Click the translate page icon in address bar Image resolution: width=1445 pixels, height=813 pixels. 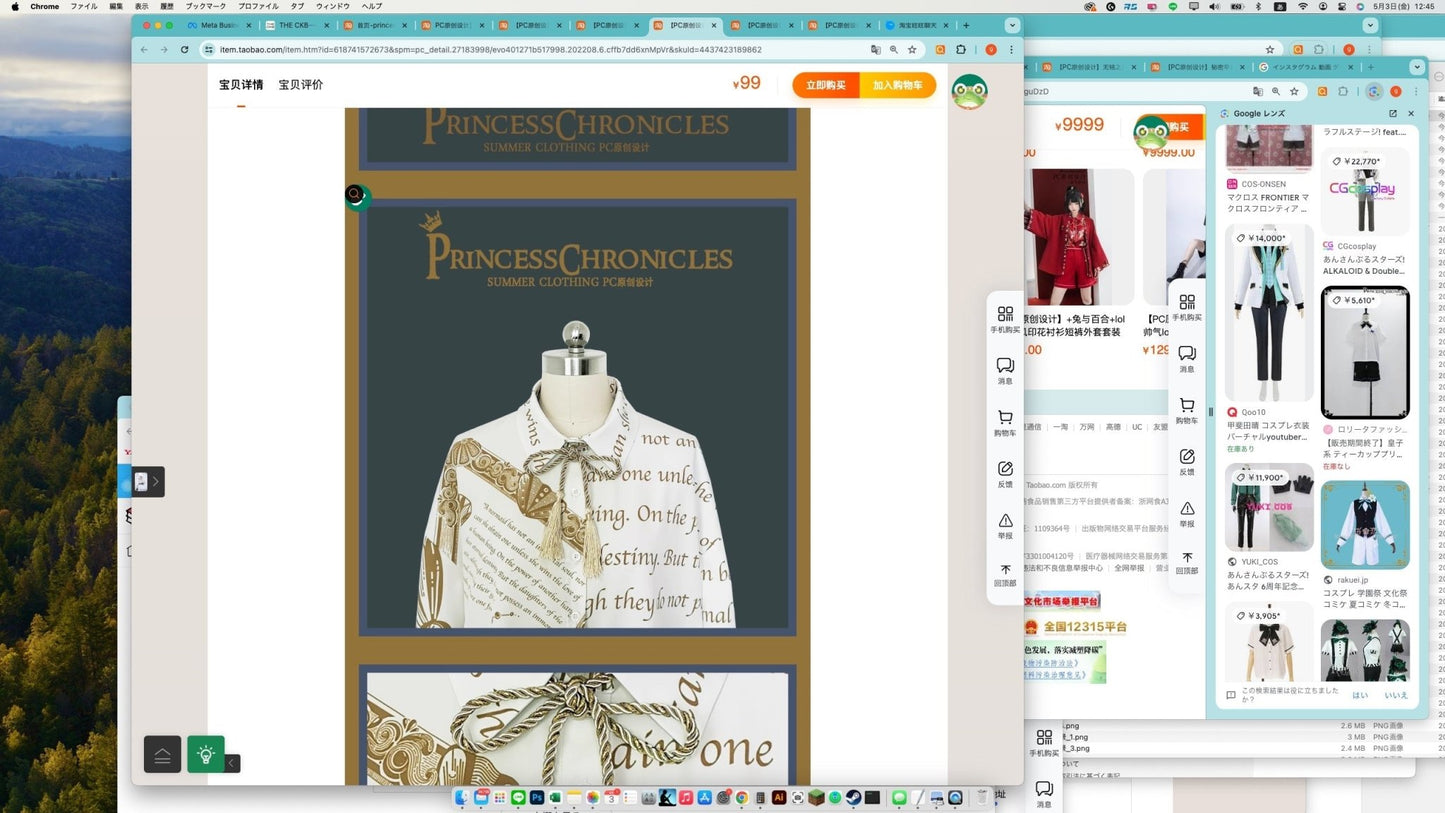876,49
